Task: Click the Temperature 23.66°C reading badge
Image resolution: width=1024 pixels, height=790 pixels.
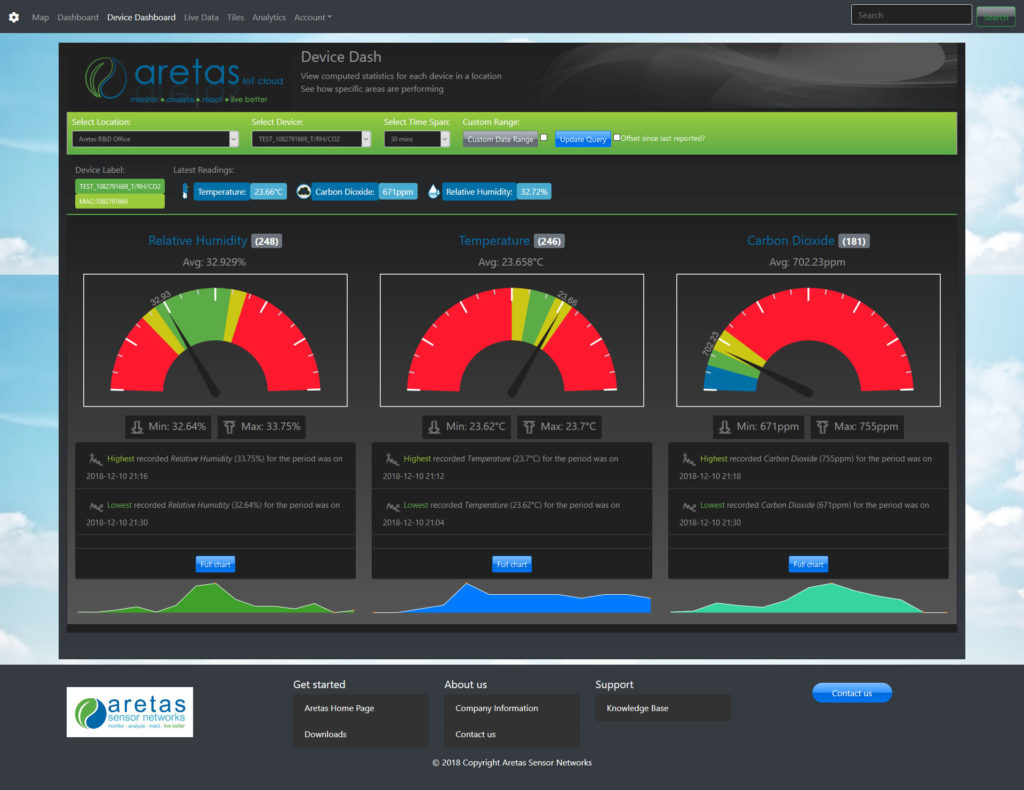Action: pos(240,192)
